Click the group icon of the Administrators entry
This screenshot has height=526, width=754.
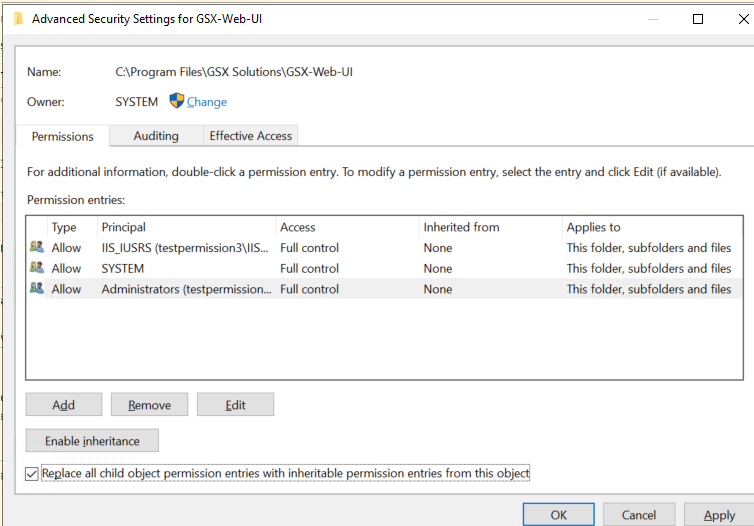click(x=37, y=288)
